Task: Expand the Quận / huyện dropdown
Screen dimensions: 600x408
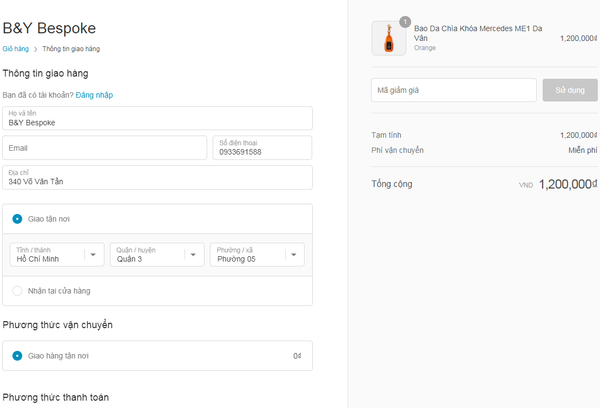Action: tap(156, 255)
